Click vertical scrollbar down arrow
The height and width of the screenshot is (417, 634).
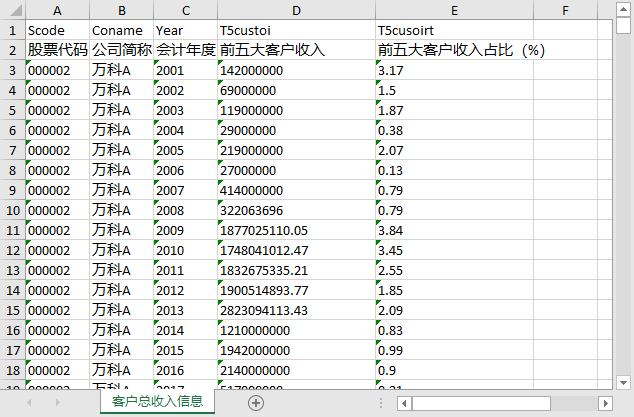click(x=623, y=382)
